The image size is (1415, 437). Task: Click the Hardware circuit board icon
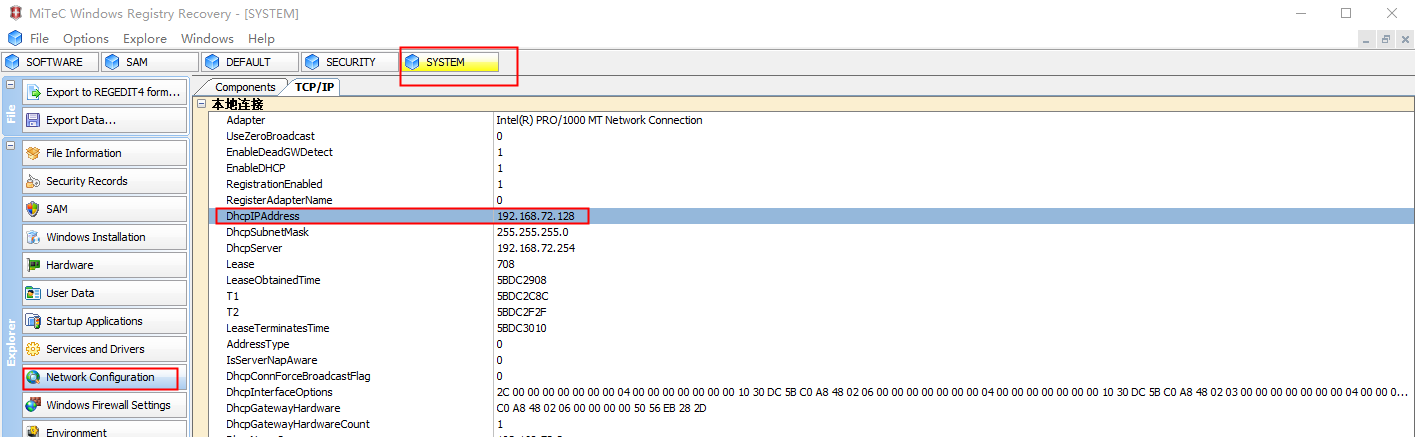click(33, 265)
